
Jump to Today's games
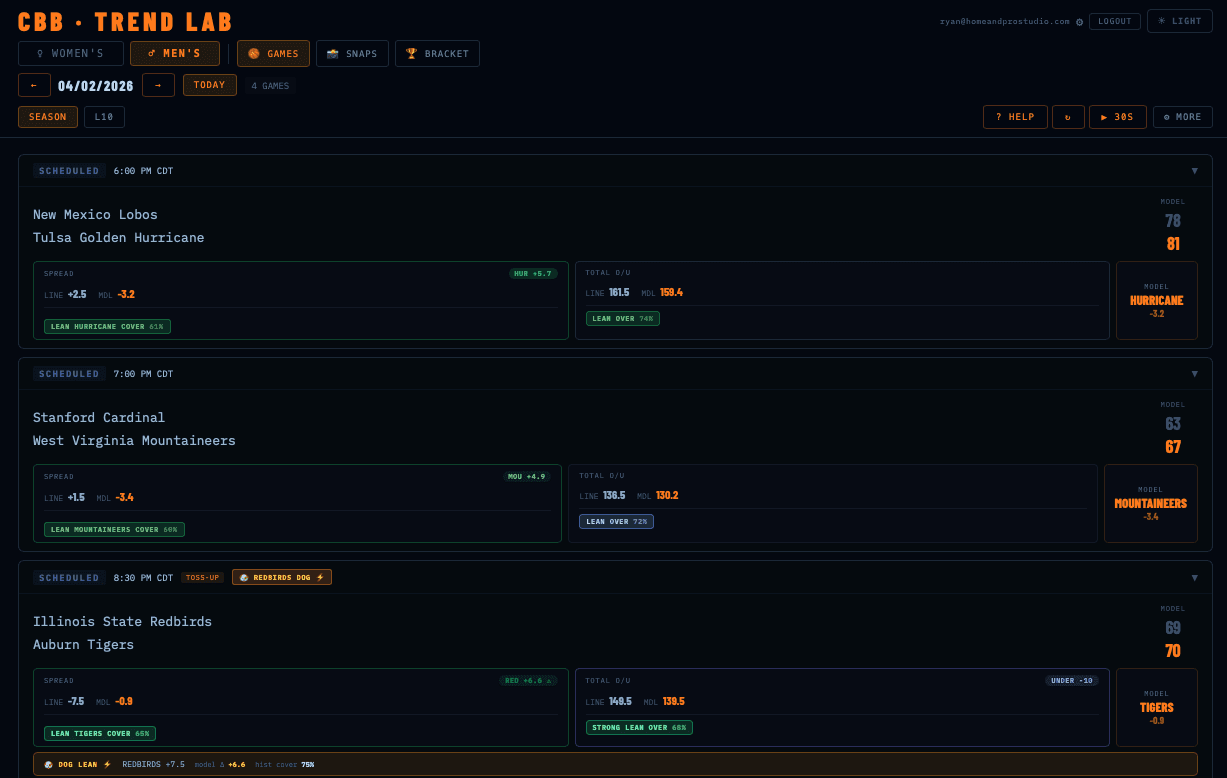click(x=210, y=85)
